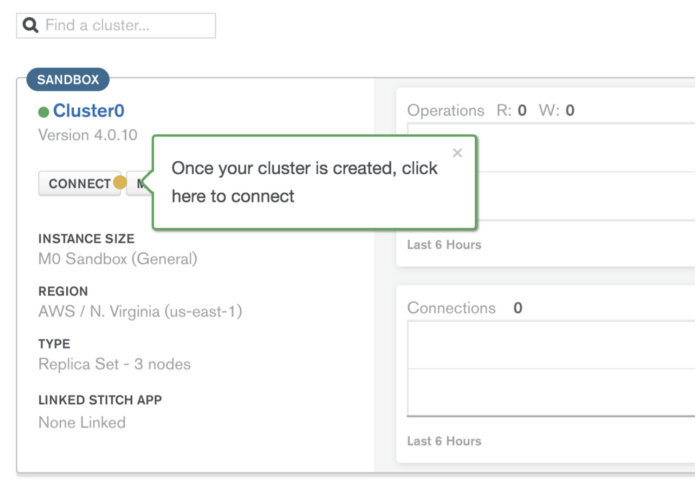
Task: Dismiss the connect tooltip with the X
Action: 457,153
